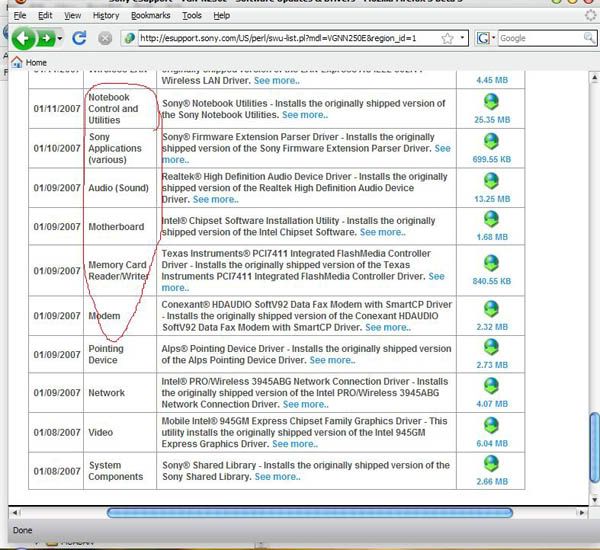Viewport: 600px width, 550px height.
Task: Download Conexant modem 2.32 MB icon
Action: [491, 309]
